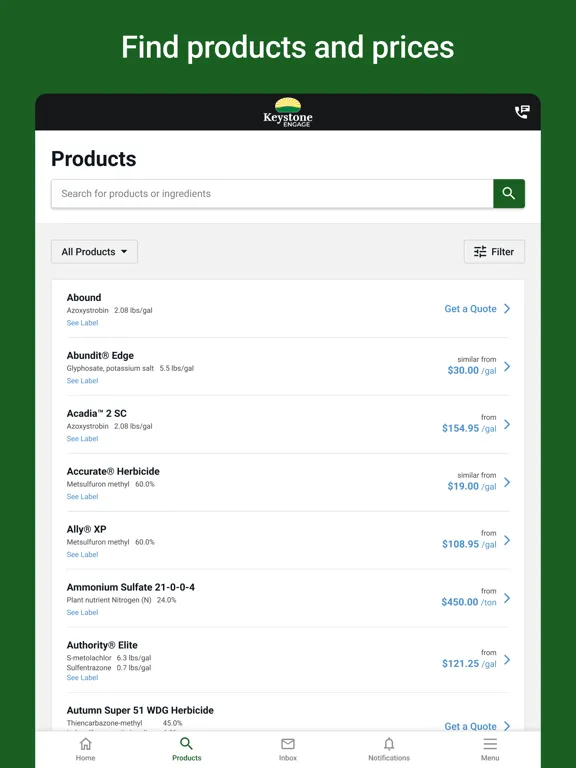Select the Accurate® Herbicide product name
This screenshot has width=576, height=768.
pos(113,471)
